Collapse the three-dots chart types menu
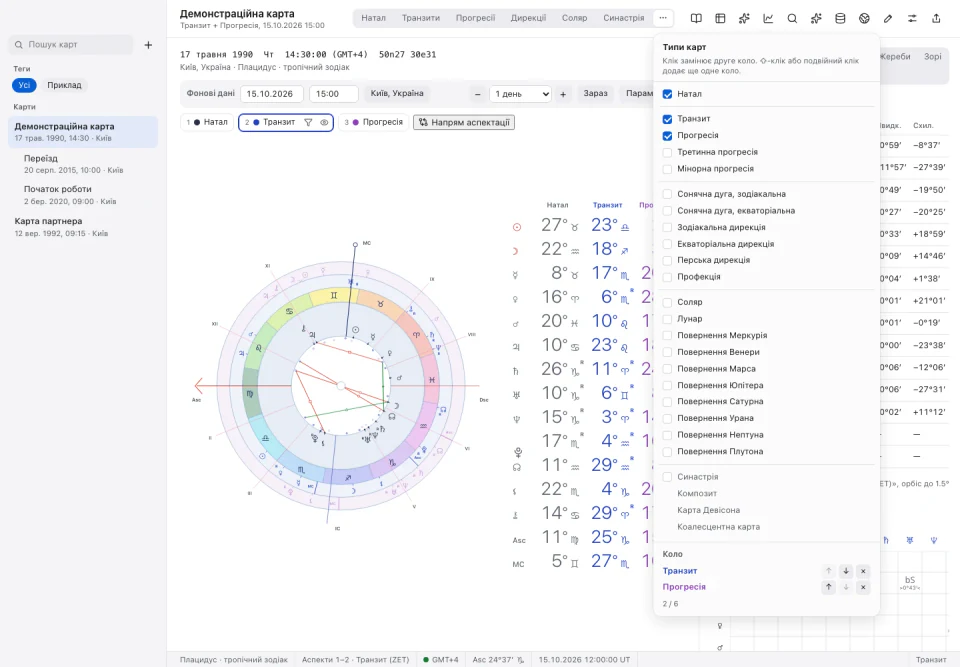This screenshot has width=960, height=667. [x=663, y=18]
